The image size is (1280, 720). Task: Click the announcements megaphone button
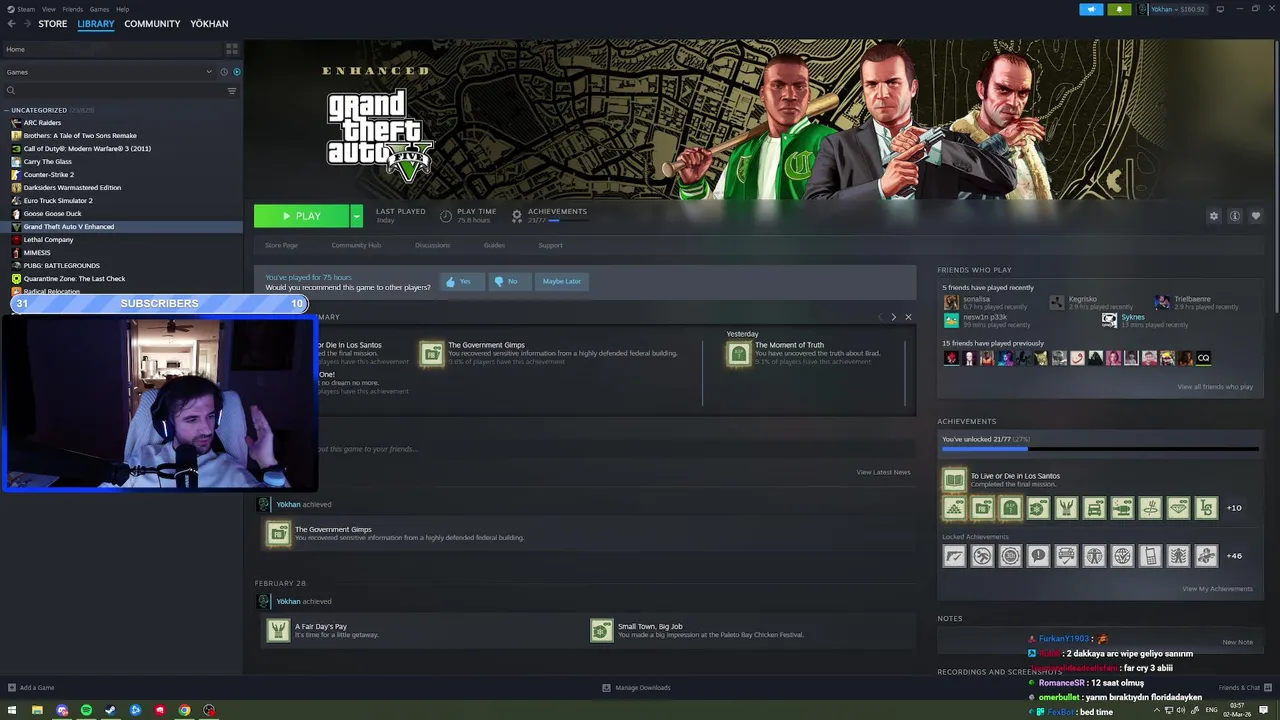point(1091,9)
